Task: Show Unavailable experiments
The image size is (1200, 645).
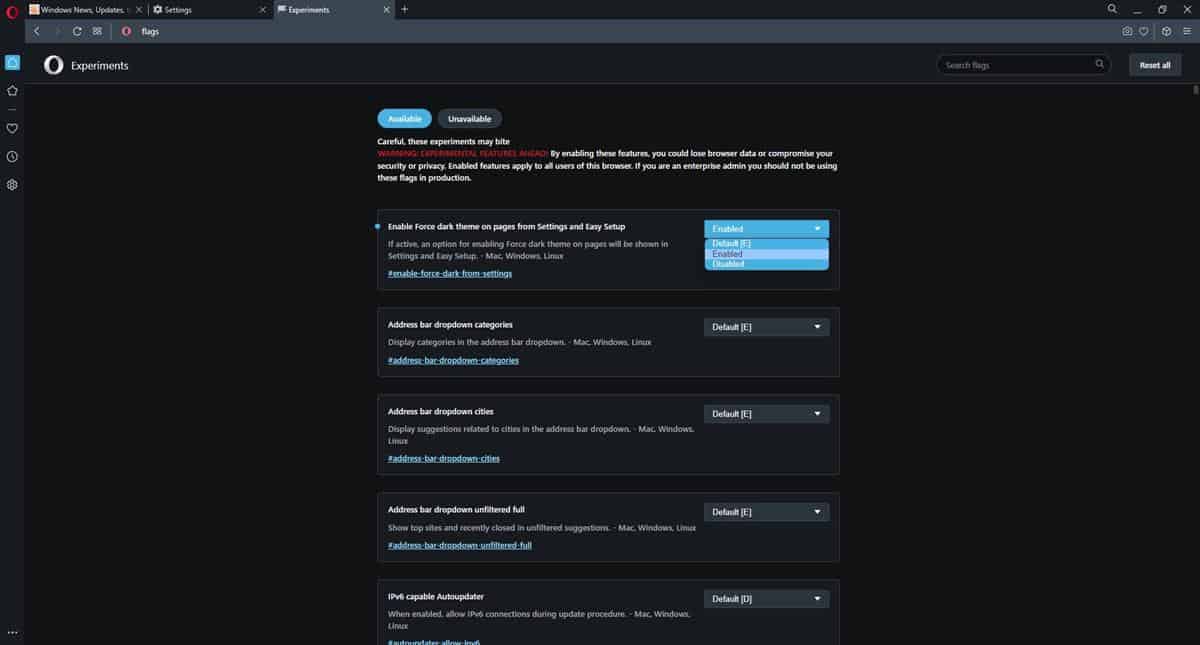Action: point(469,118)
